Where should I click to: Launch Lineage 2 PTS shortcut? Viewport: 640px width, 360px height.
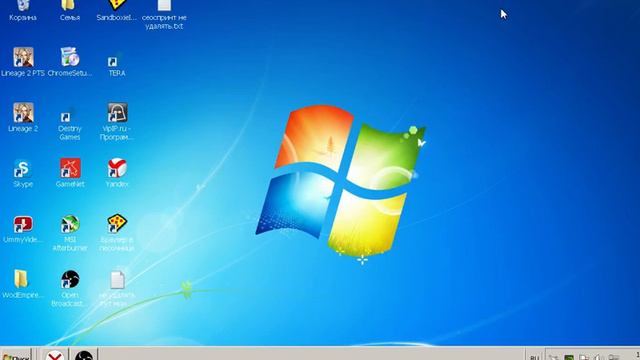tap(23, 62)
